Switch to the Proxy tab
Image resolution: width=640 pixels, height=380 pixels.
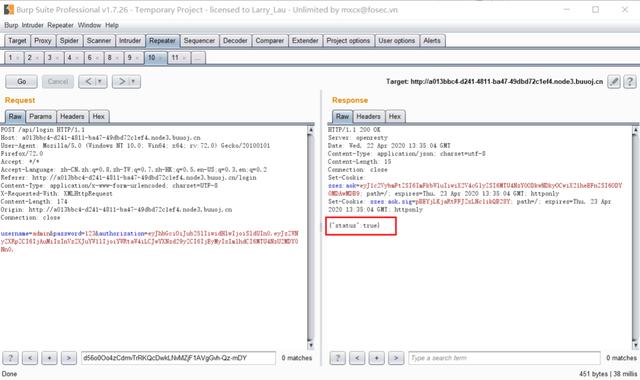pyautogui.click(x=43, y=41)
